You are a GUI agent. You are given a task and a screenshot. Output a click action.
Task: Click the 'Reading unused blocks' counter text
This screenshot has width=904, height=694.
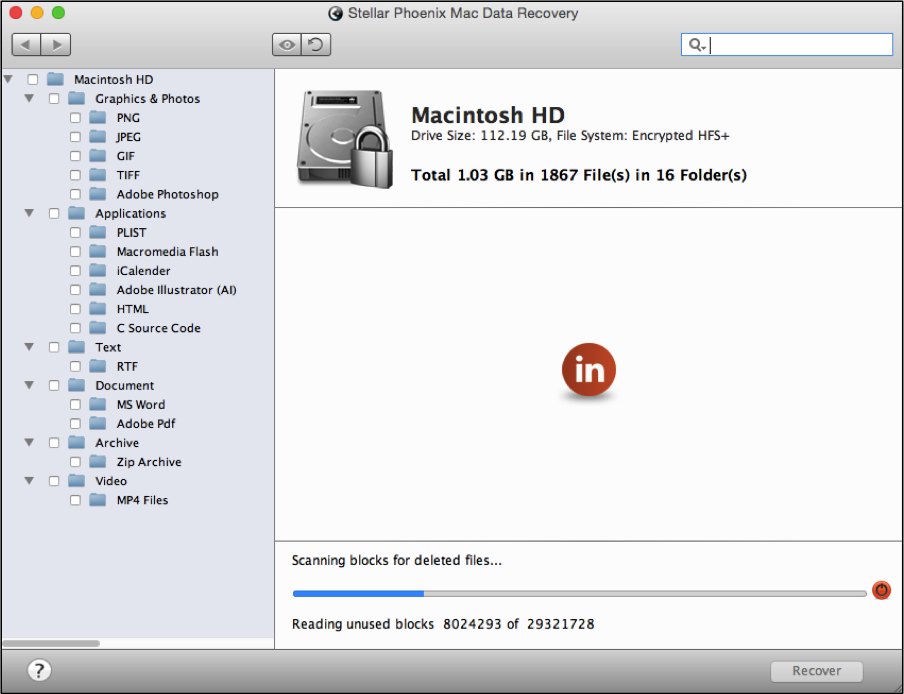tap(443, 624)
